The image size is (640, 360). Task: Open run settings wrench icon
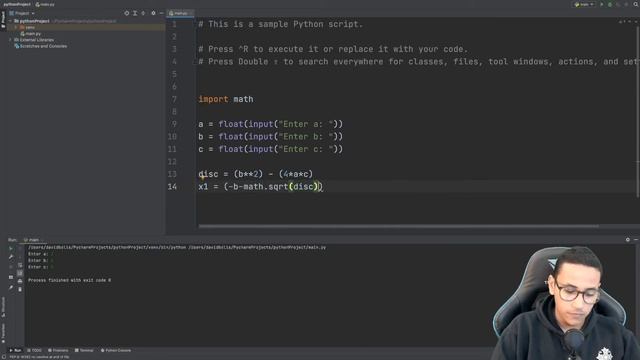[11, 257]
